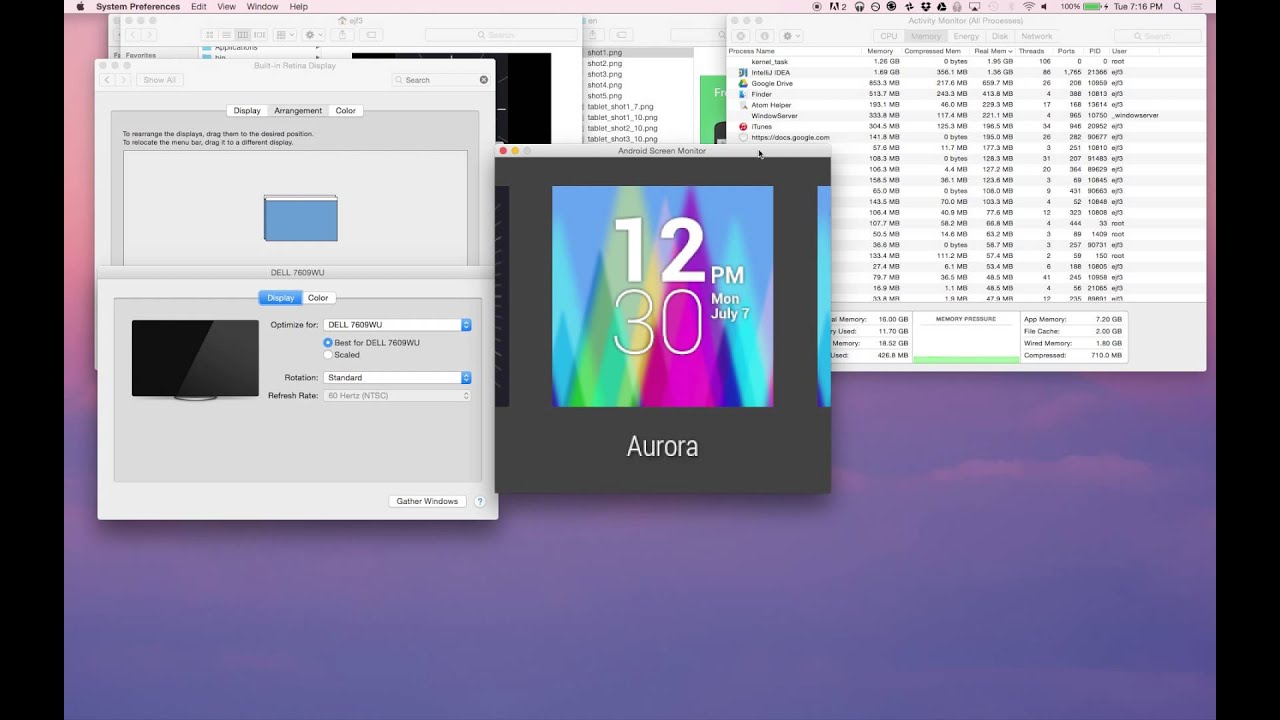Switch to CPU tab in Activity Monitor
The height and width of the screenshot is (720, 1280).
(889, 36)
